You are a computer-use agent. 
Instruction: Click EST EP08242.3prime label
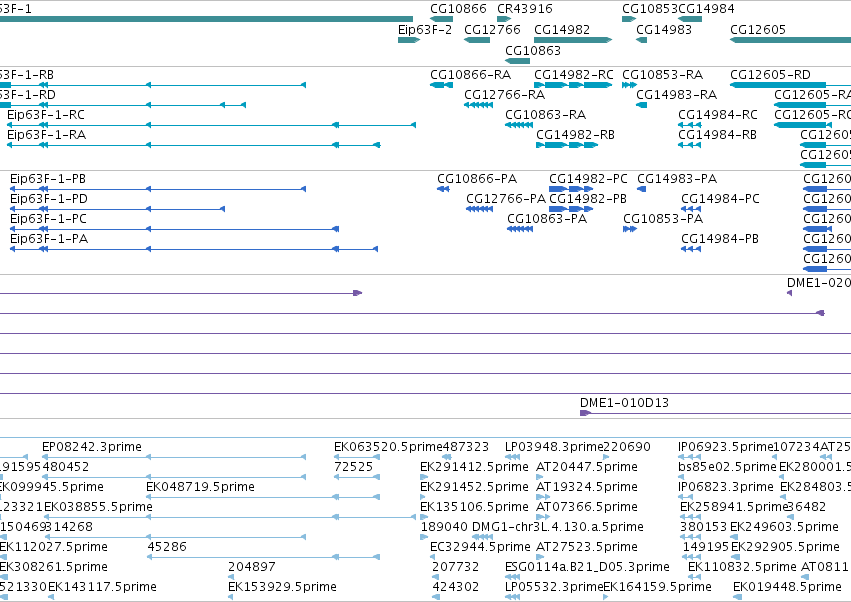(x=92, y=447)
